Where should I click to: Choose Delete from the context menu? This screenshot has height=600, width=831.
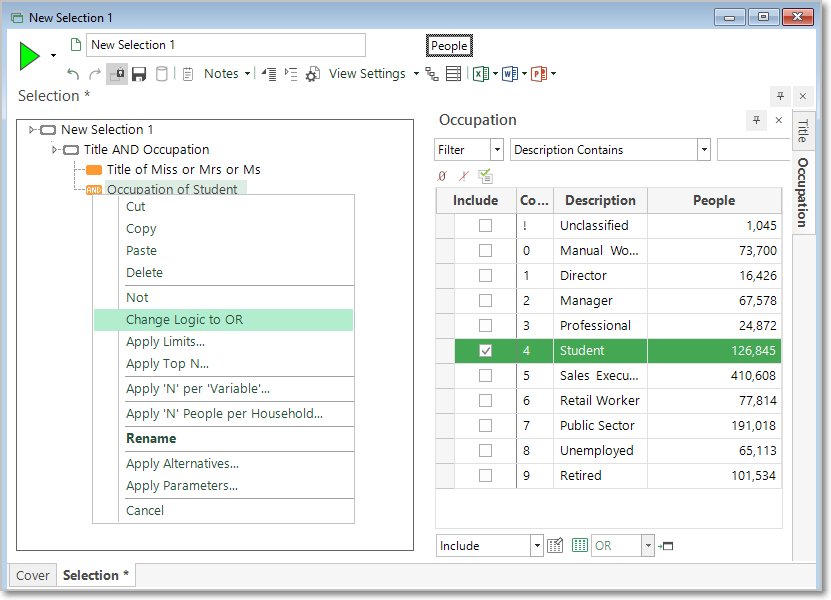pyautogui.click(x=223, y=272)
